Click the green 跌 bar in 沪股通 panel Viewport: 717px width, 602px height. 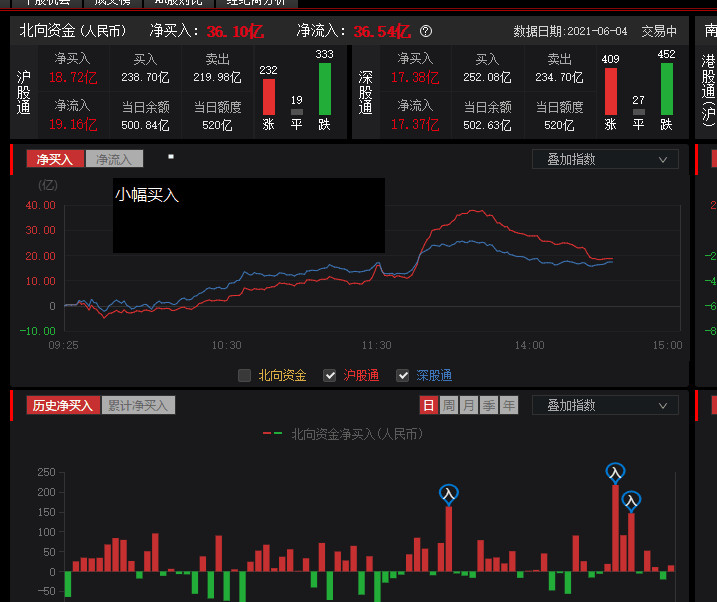(x=324, y=89)
